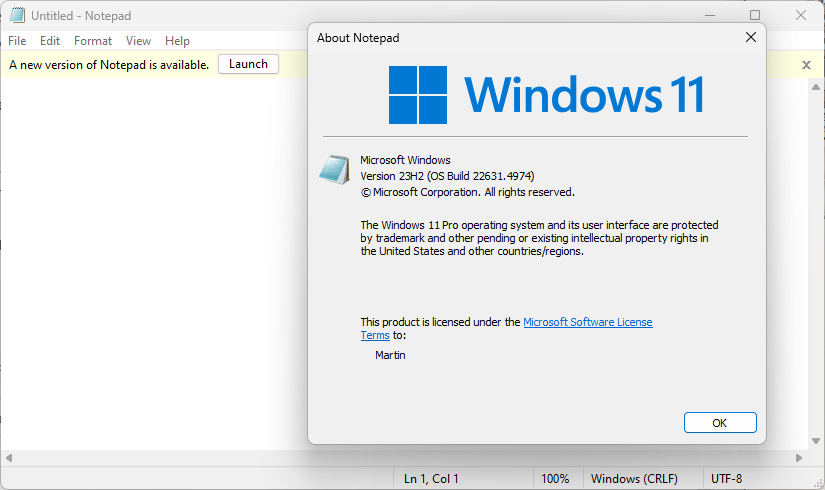Click the Microsoft Windows heading text

pyautogui.click(x=405, y=160)
